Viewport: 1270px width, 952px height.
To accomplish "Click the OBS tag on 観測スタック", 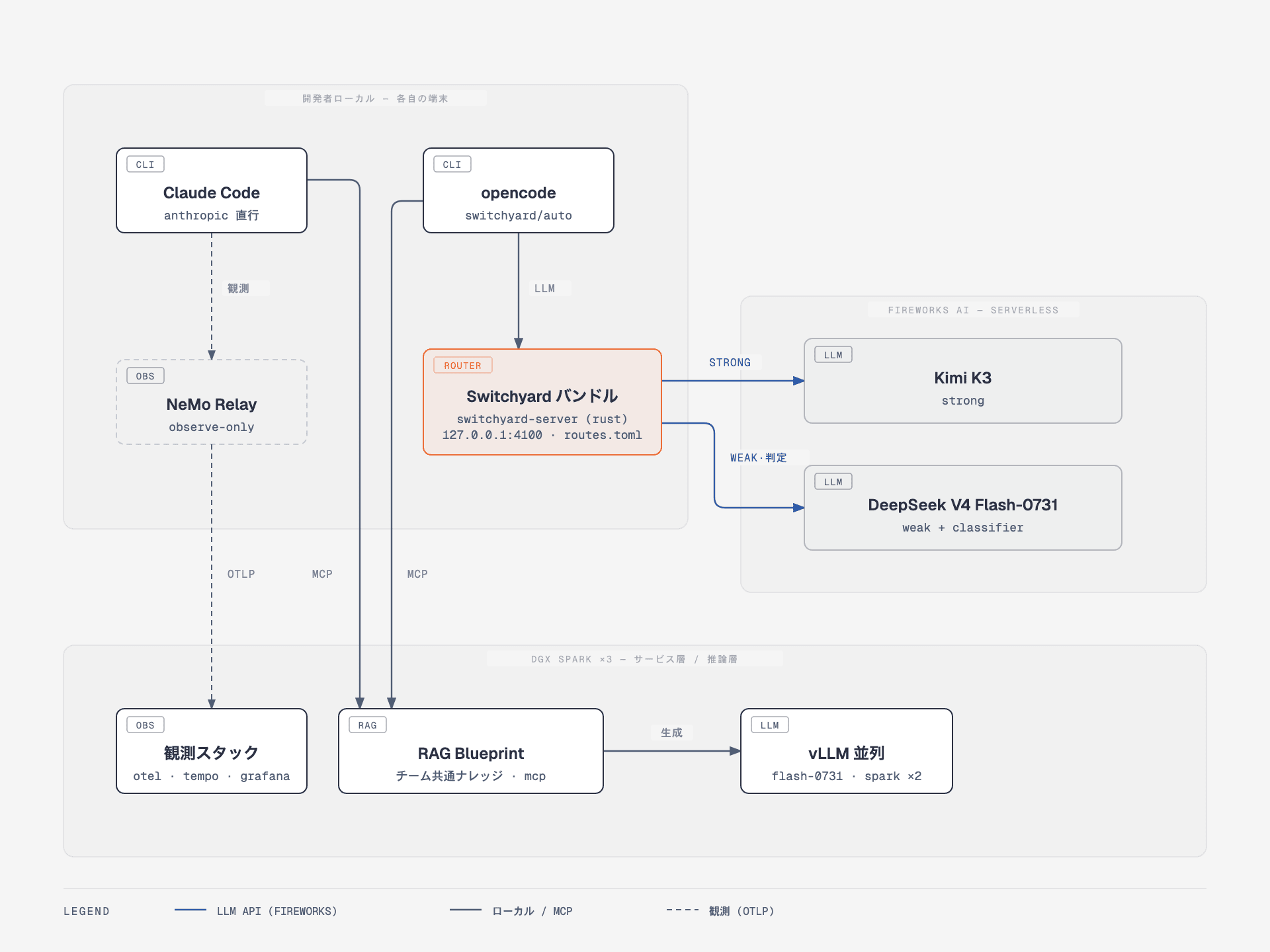I will coord(146,725).
